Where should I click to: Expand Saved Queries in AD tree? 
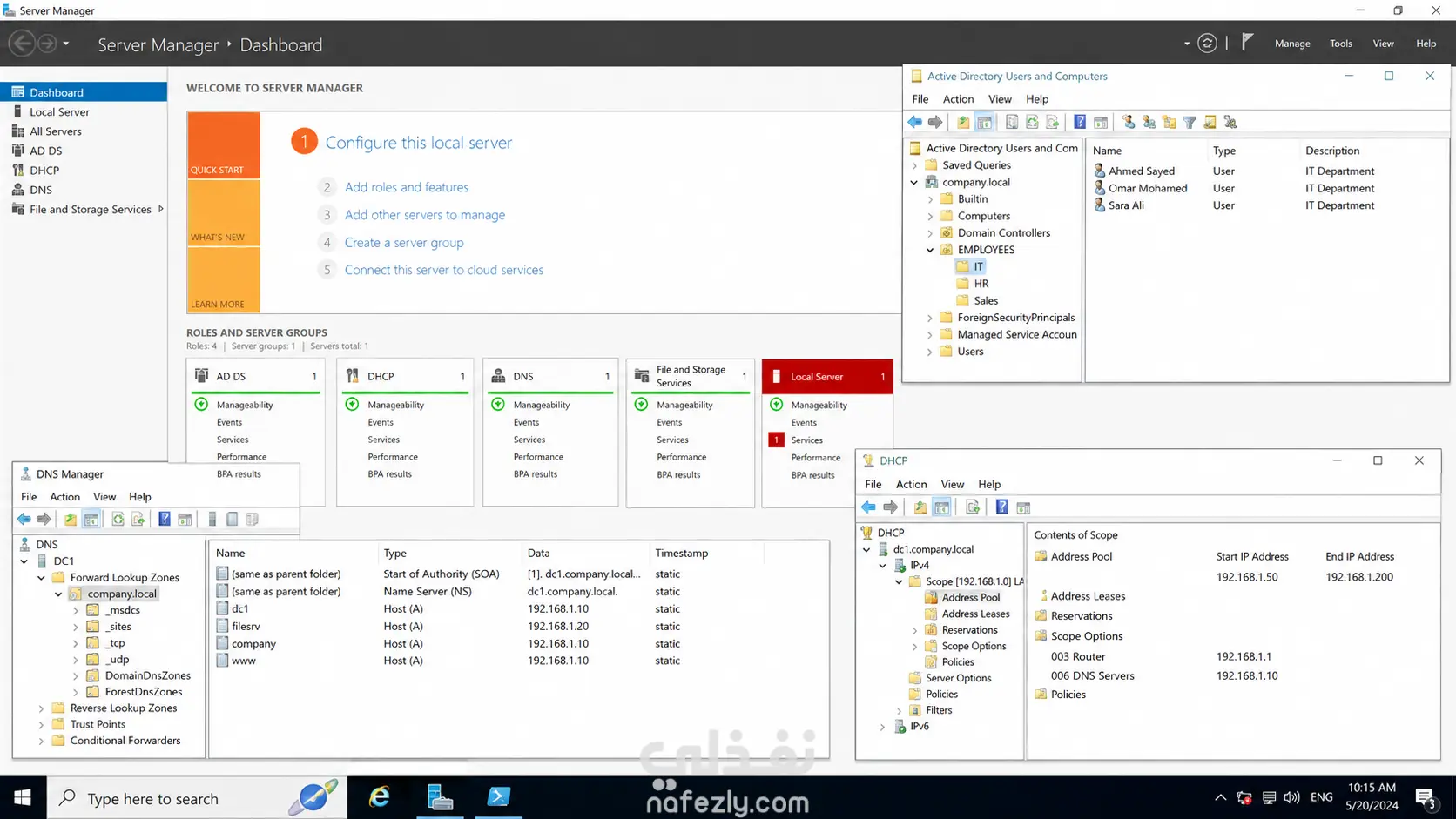(914, 165)
